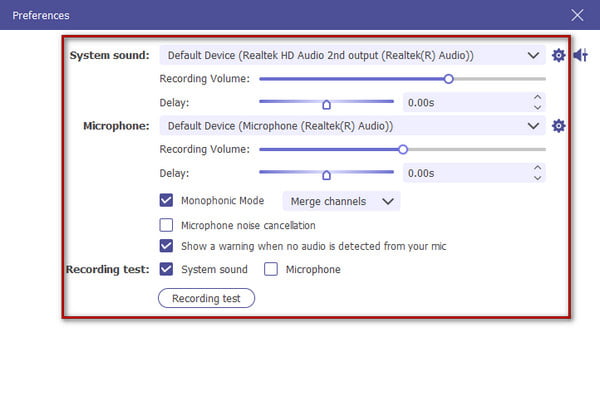Decrease Microphone delay value
This screenshot has width=600, height=400.
click(x=538, y=178)
